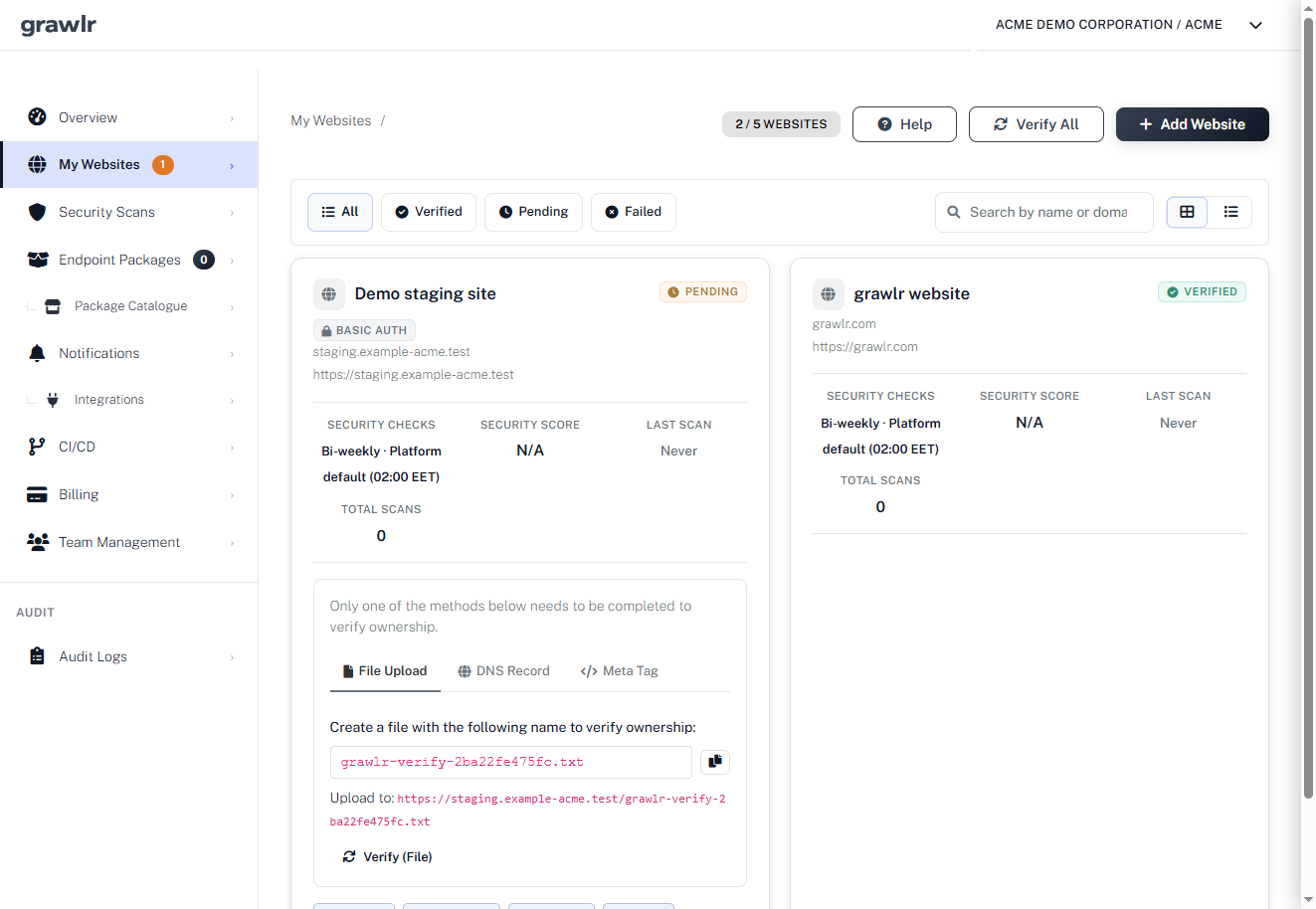1316x909 pixels.
Task: Click the Team Management people icon
Action: [x=38, y=542]
